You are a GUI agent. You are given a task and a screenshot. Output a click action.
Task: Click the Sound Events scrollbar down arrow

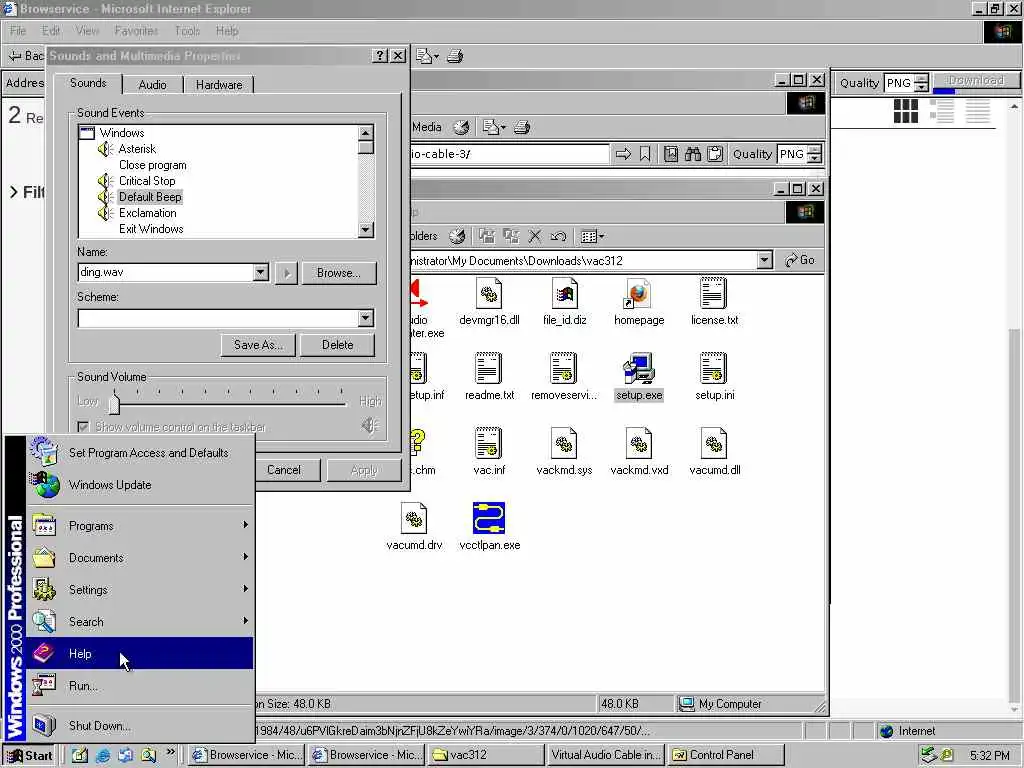366,230
